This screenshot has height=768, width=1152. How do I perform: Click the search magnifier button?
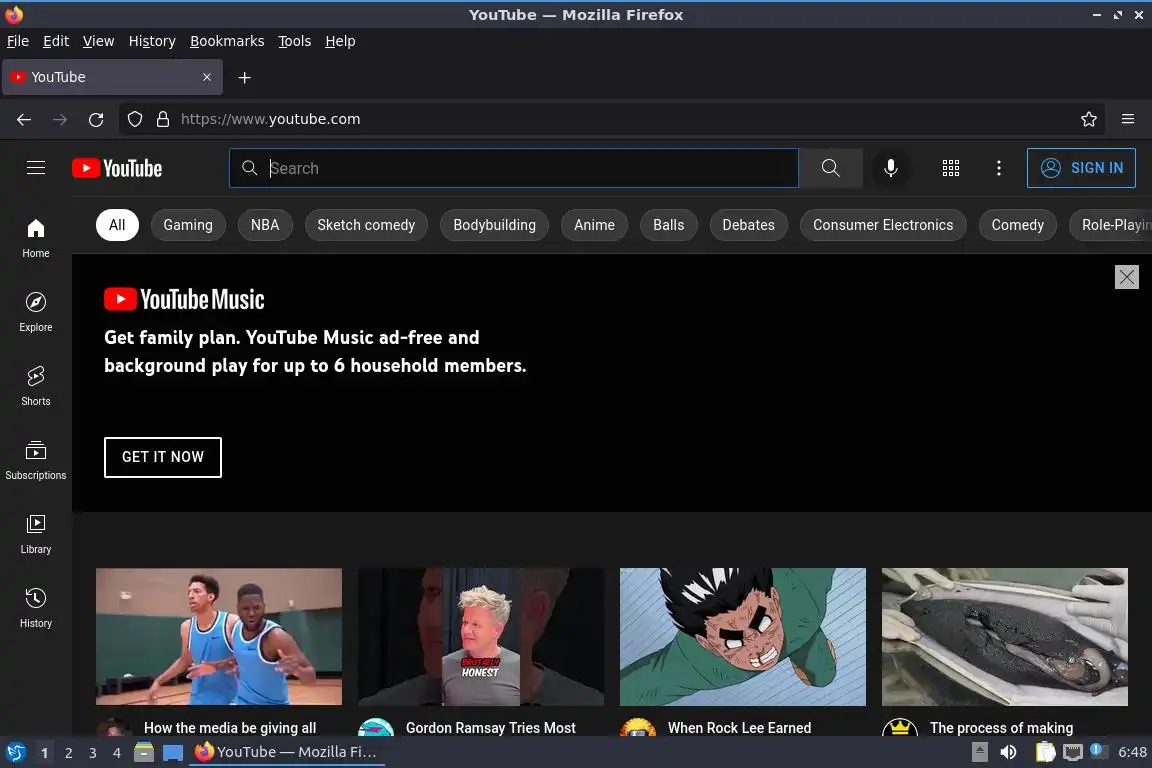[830, 168]
